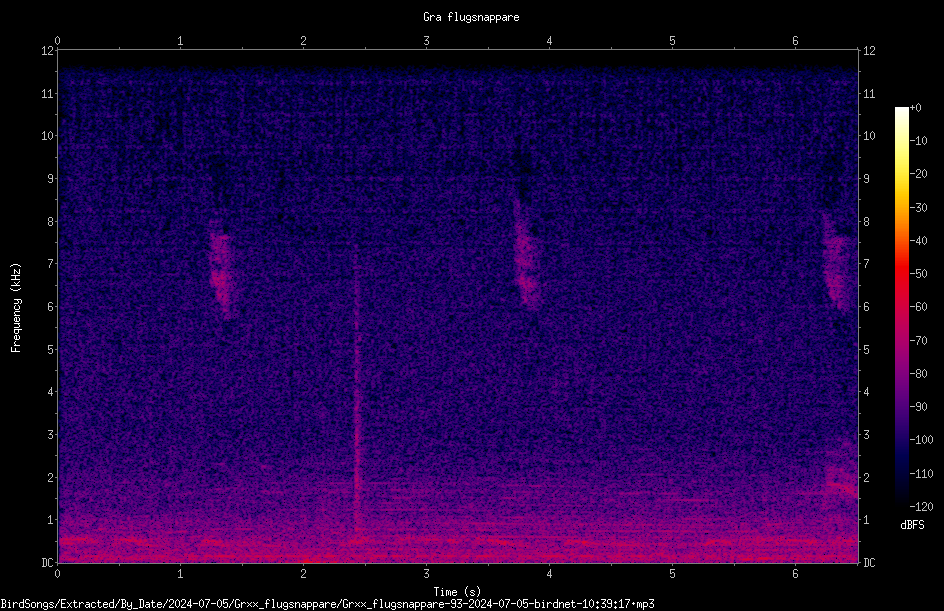
Task: Click the '1' tick on the top time axis
Action: pyautogui.click(x=180, y=41)
